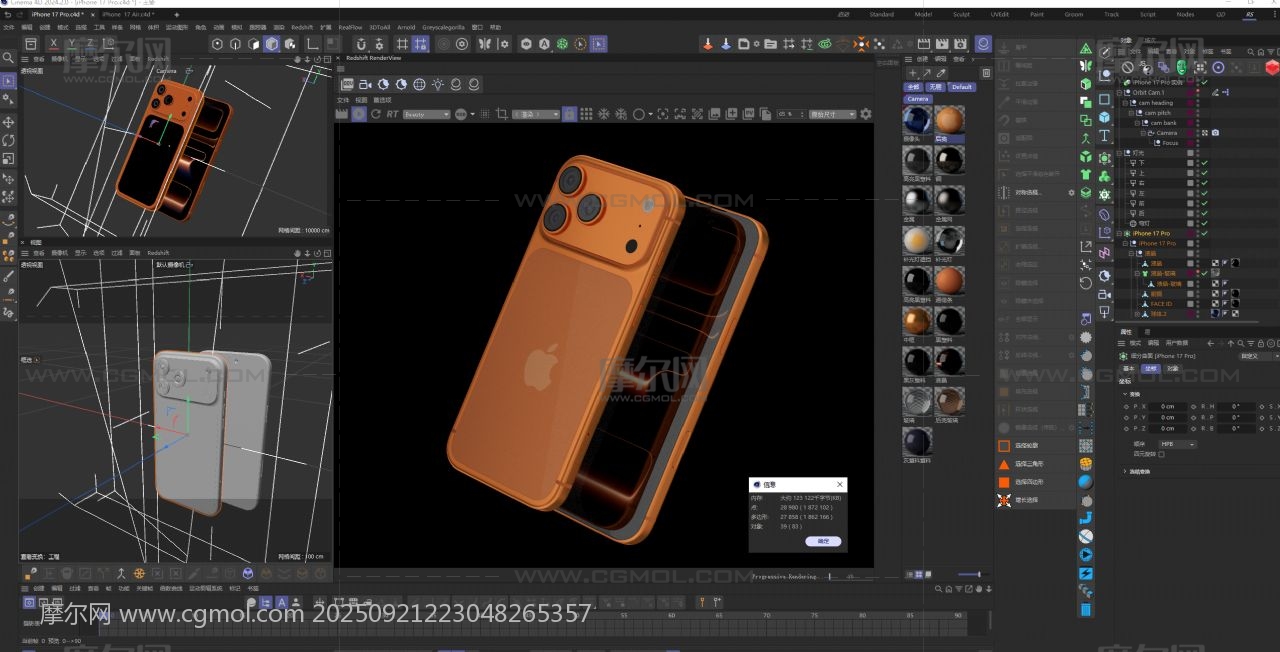The height and width of the screenshot is (652, 1280).
Task: Activate the RenderView crop region icon
Action: click(x=502, y=114)
